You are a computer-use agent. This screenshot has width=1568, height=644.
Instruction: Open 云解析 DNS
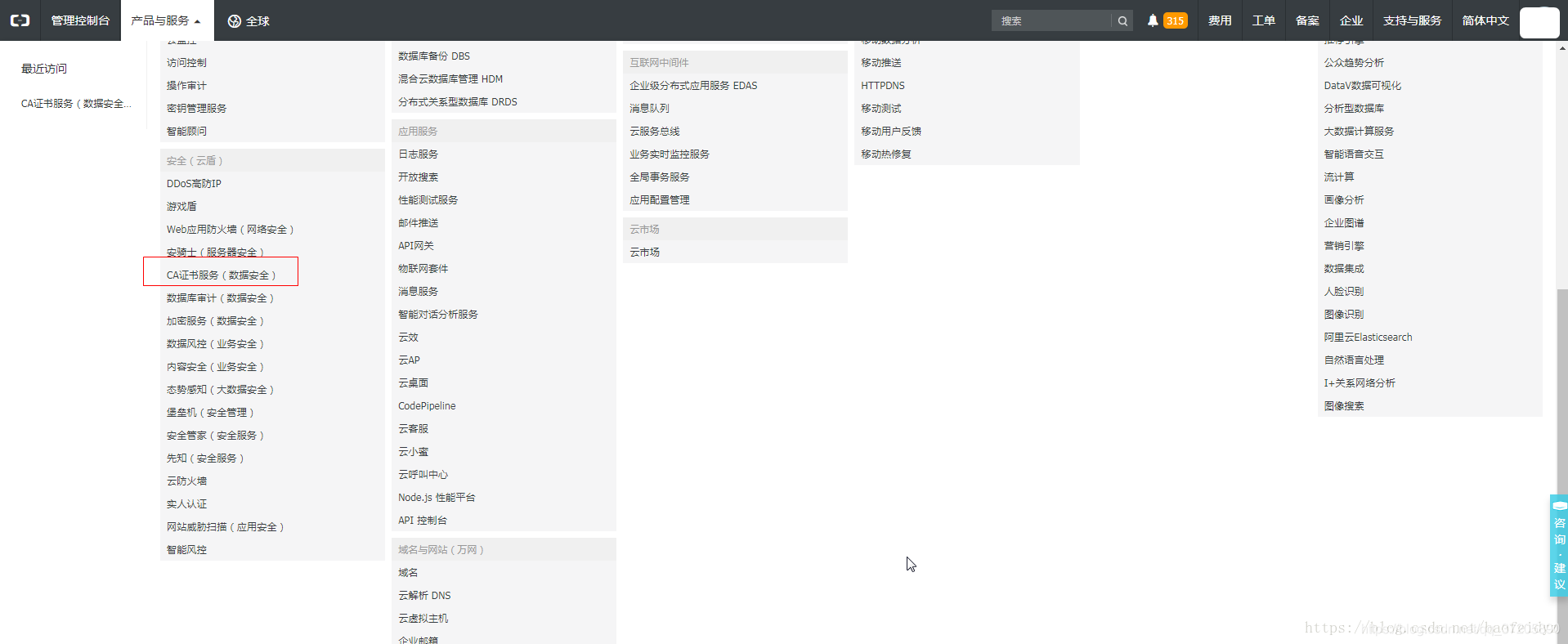[x=424, y=596]
